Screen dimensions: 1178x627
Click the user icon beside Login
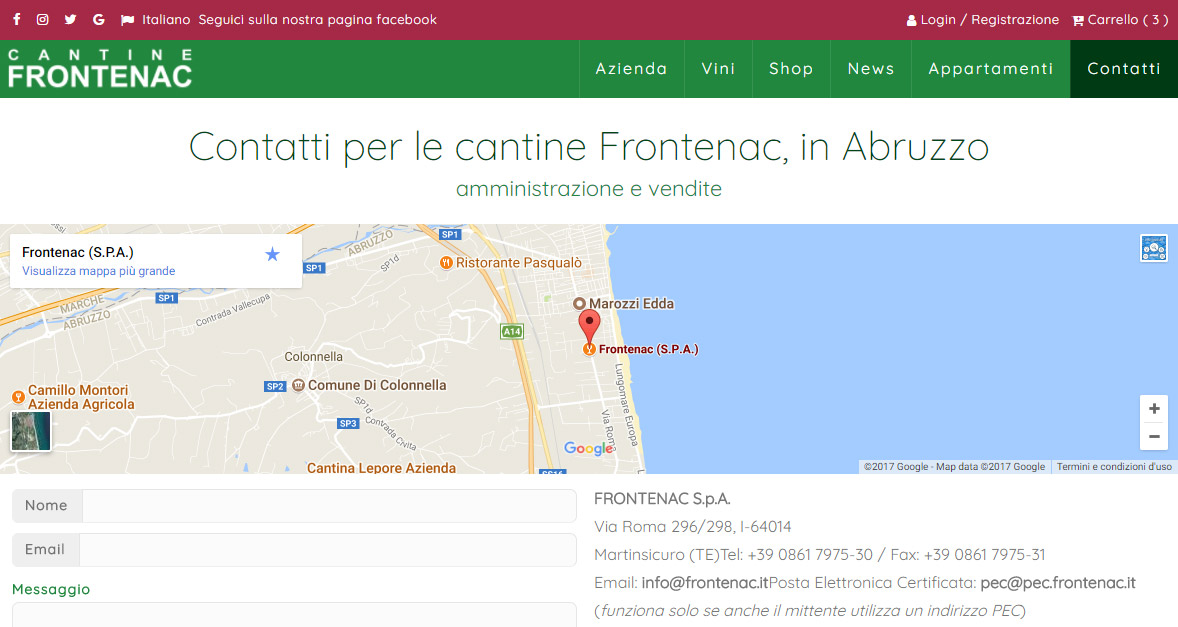coord(911,21)
